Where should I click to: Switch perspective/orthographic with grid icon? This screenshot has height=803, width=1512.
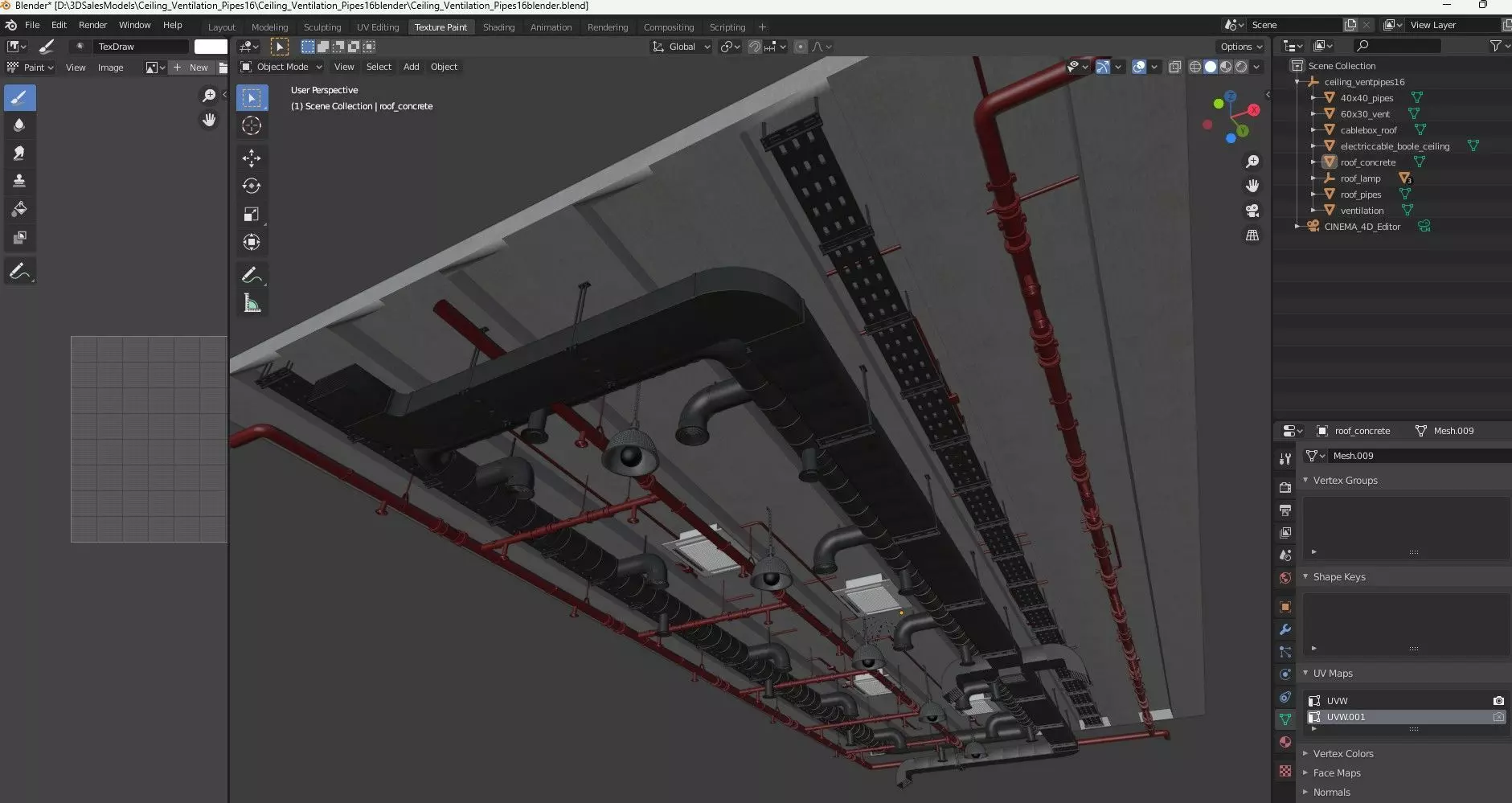tap(1252, 235)
